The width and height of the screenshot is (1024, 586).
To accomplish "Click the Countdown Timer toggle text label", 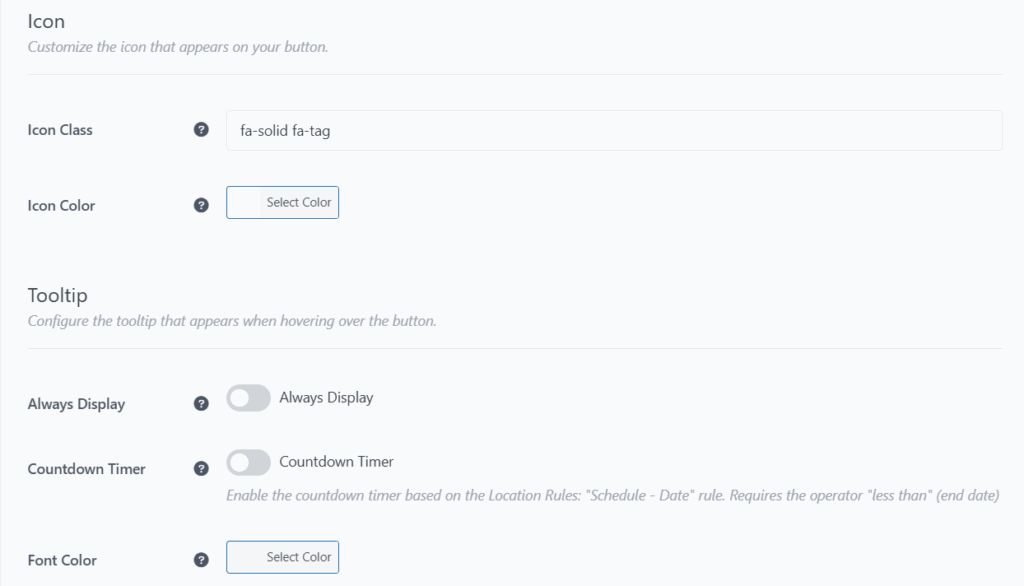I will (336, 461).
